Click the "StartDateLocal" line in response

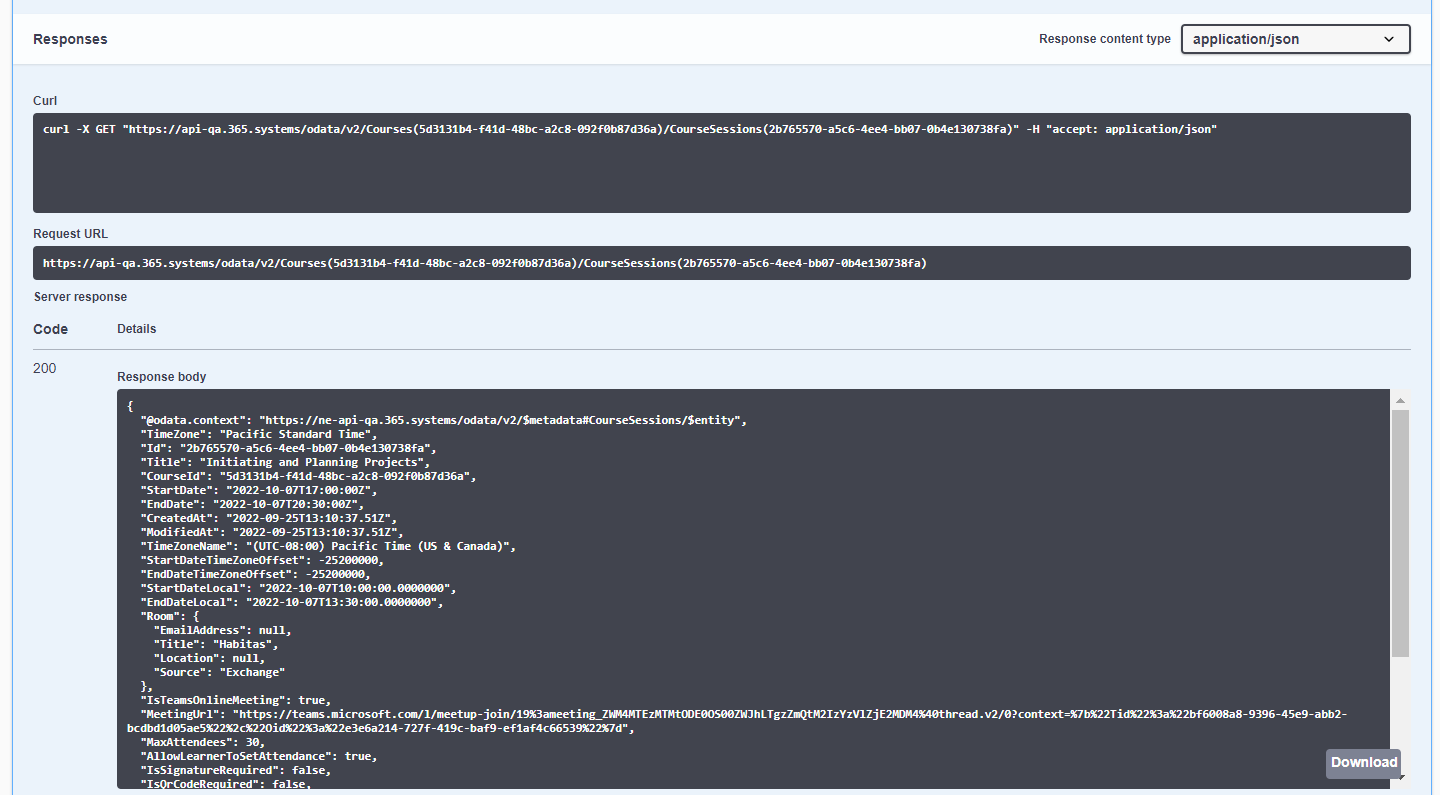tap(298, 588)
